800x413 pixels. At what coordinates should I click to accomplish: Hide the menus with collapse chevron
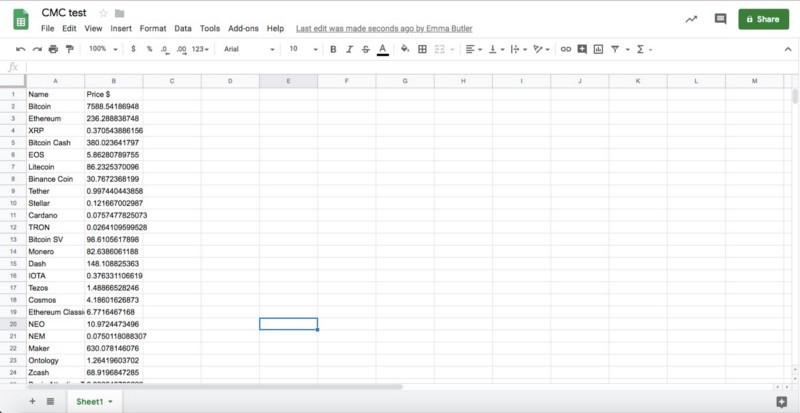click(787, 49)
